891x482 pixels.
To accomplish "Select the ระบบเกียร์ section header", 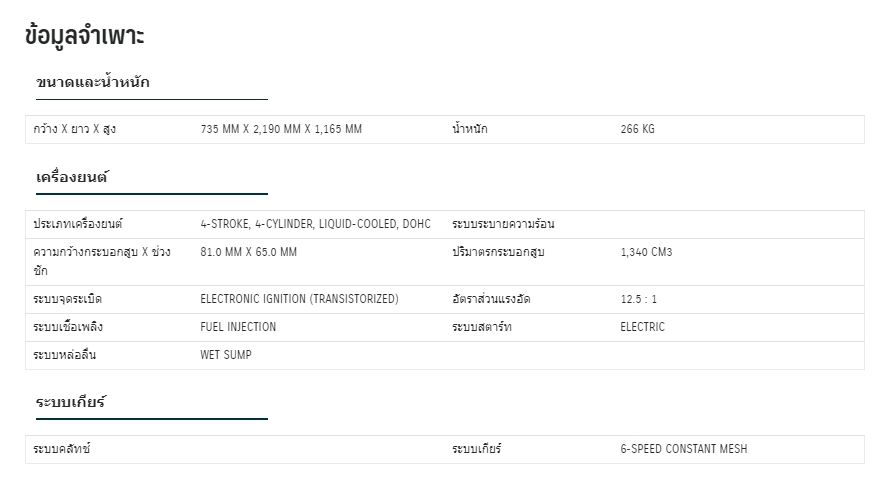I will (x=71, y=402).
